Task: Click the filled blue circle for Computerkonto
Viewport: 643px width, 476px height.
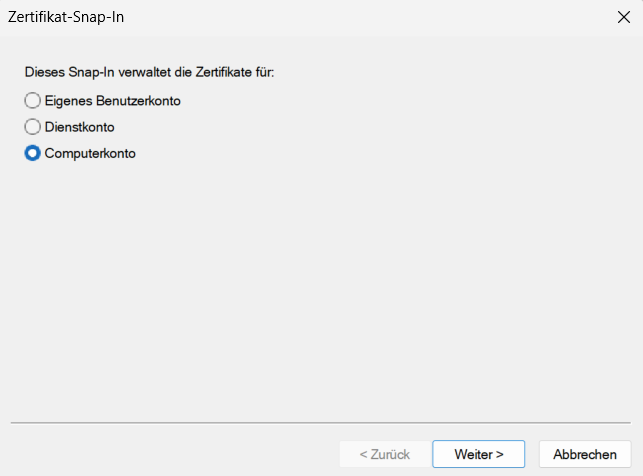Action: click(x=32, y=153)
